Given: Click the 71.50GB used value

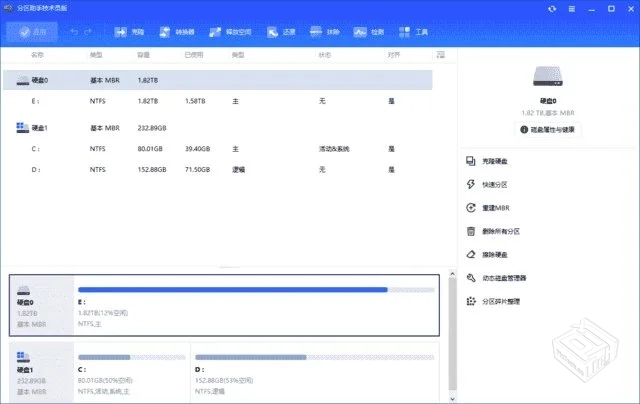Looking at the screenshot, I should [198, 169].
